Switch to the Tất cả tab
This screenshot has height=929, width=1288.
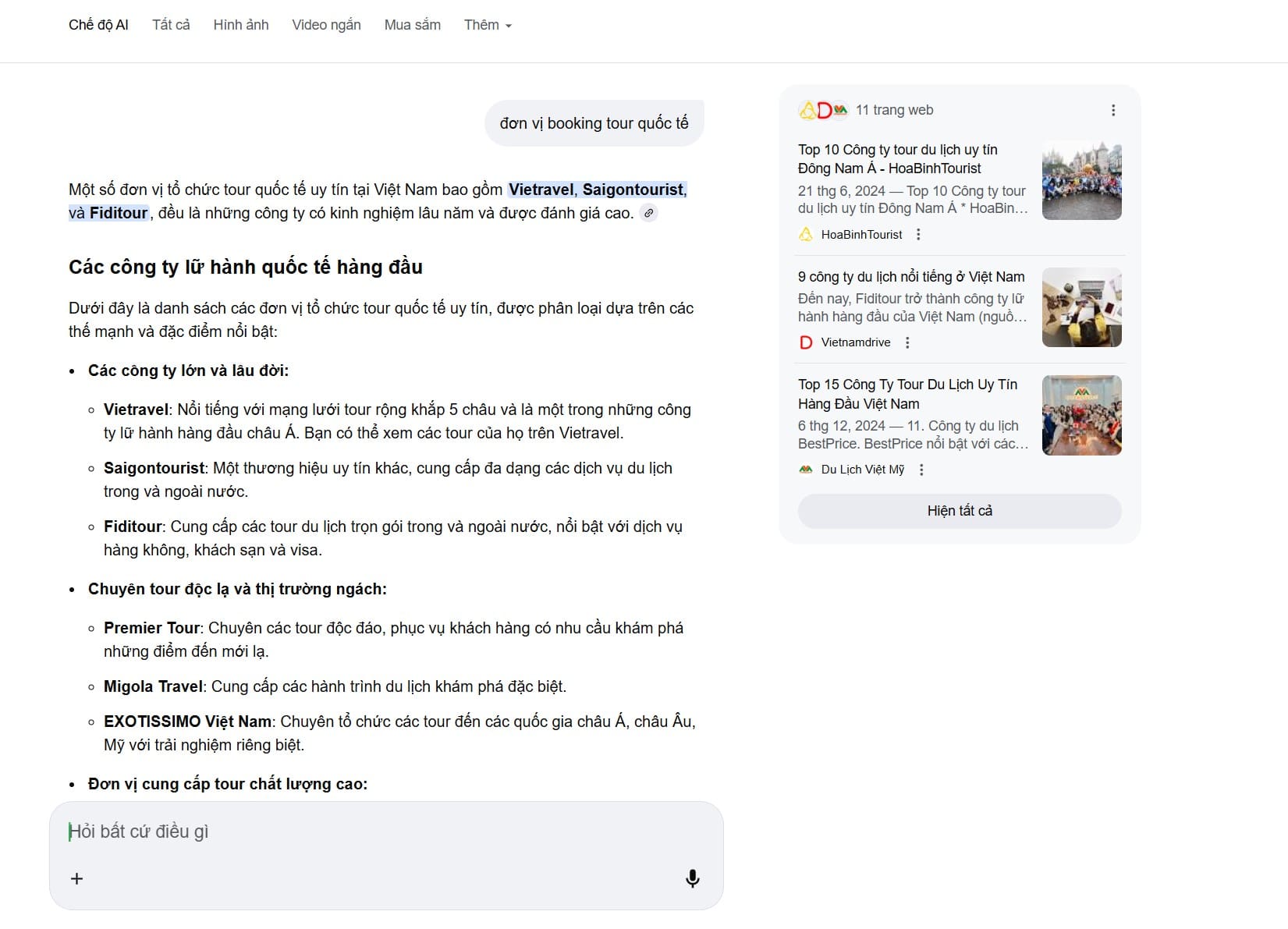(171, 25)
